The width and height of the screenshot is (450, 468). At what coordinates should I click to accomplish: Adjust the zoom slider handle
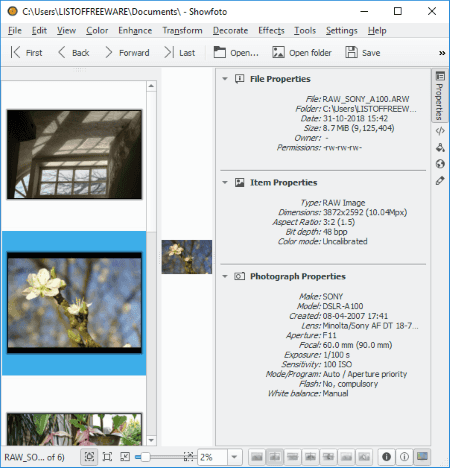point(145,457)
